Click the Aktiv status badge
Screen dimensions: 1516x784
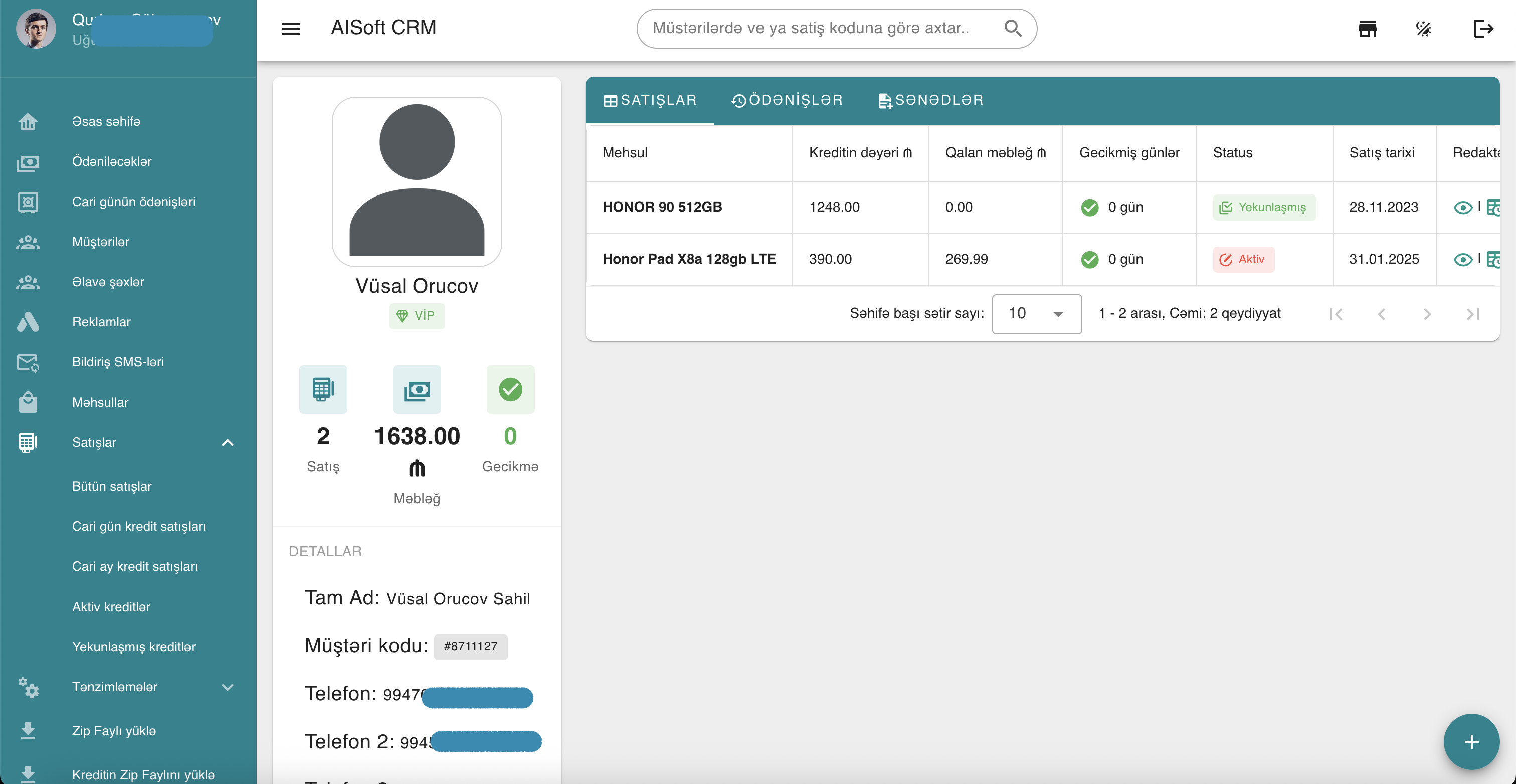click(x=1243, y=259)
